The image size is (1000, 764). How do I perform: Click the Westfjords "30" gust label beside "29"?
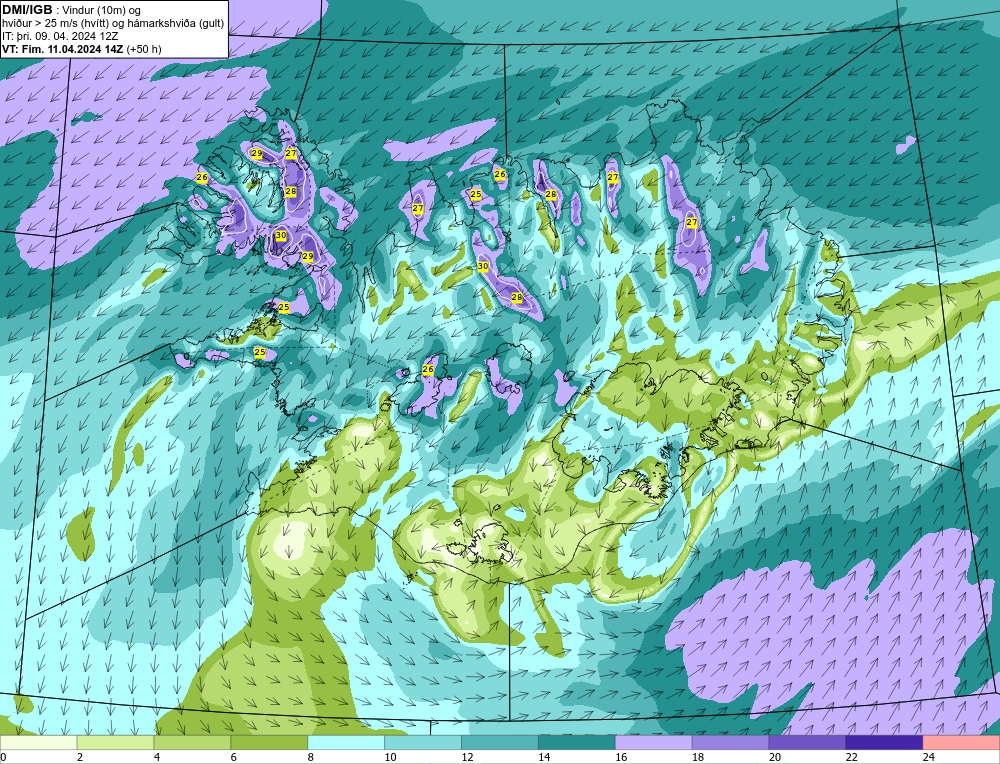point(281,235)
